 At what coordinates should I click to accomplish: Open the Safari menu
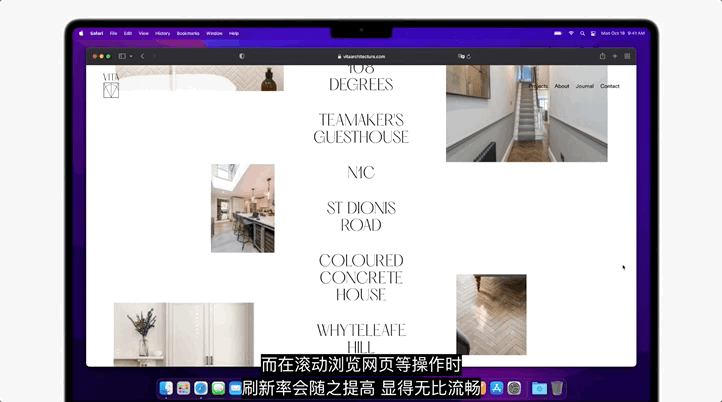click(96, 33)
